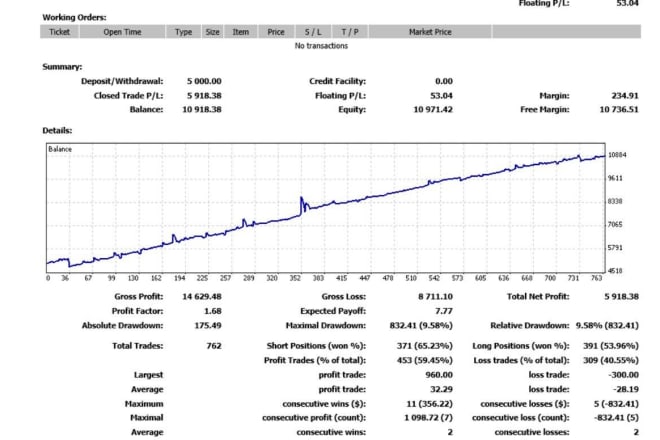Viewport: 660px width, 440px height.
Task: Select the Maximal Drawdown value 832.41 (9.58%)
Action: click(421, 325)
